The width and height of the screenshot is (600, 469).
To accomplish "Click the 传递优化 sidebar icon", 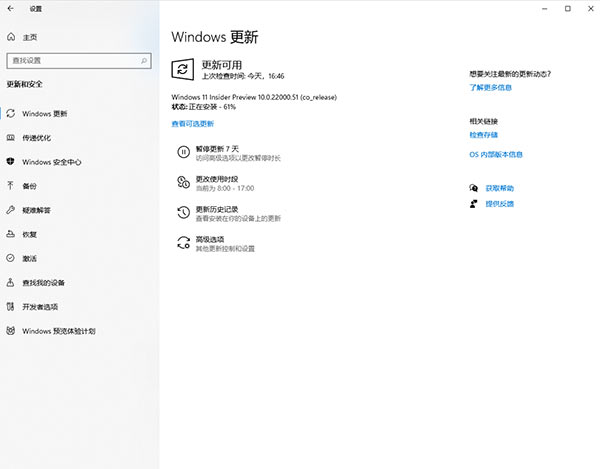I will point(11,138).
